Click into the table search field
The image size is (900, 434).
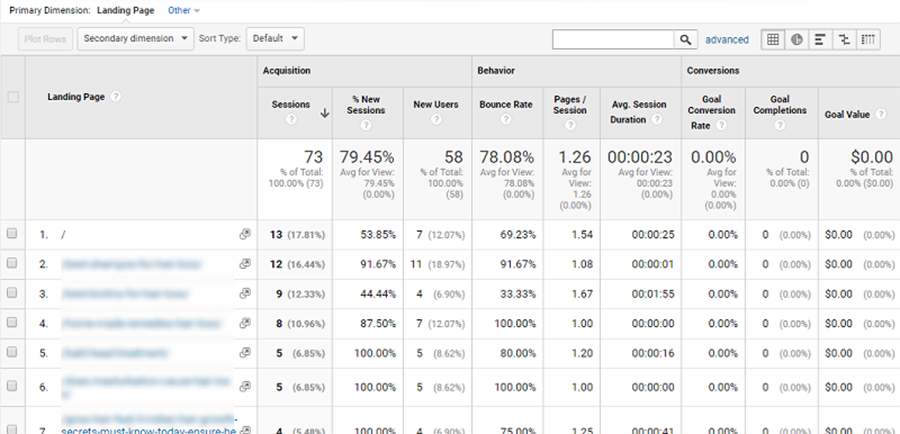613,39
